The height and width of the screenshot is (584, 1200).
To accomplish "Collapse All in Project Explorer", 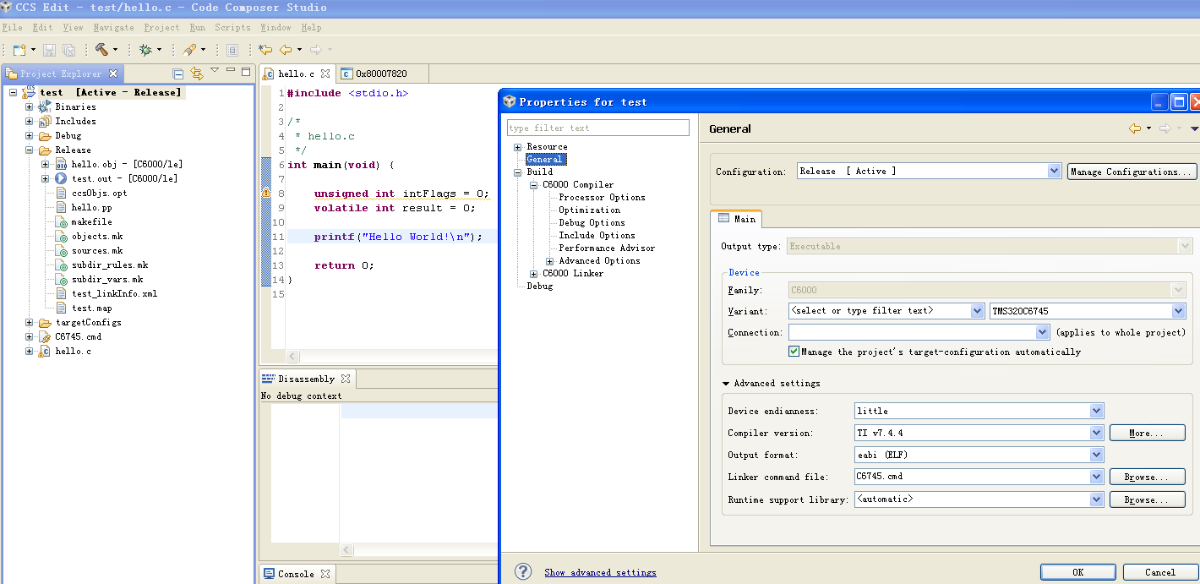I will coord(178,73).
